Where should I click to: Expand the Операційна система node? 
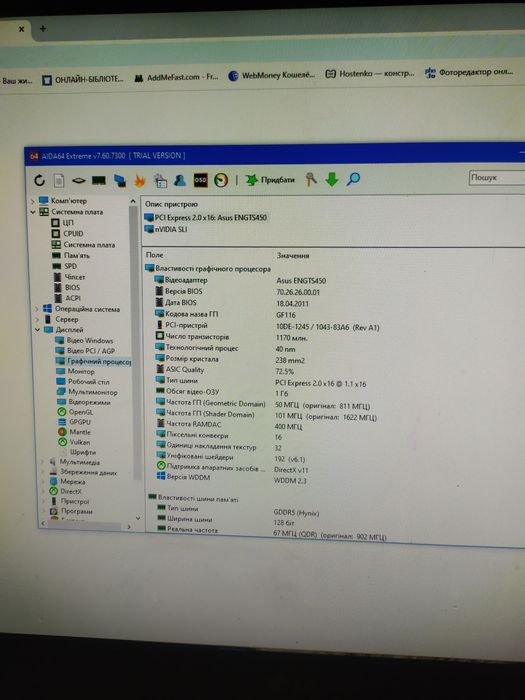pos(37,309)
